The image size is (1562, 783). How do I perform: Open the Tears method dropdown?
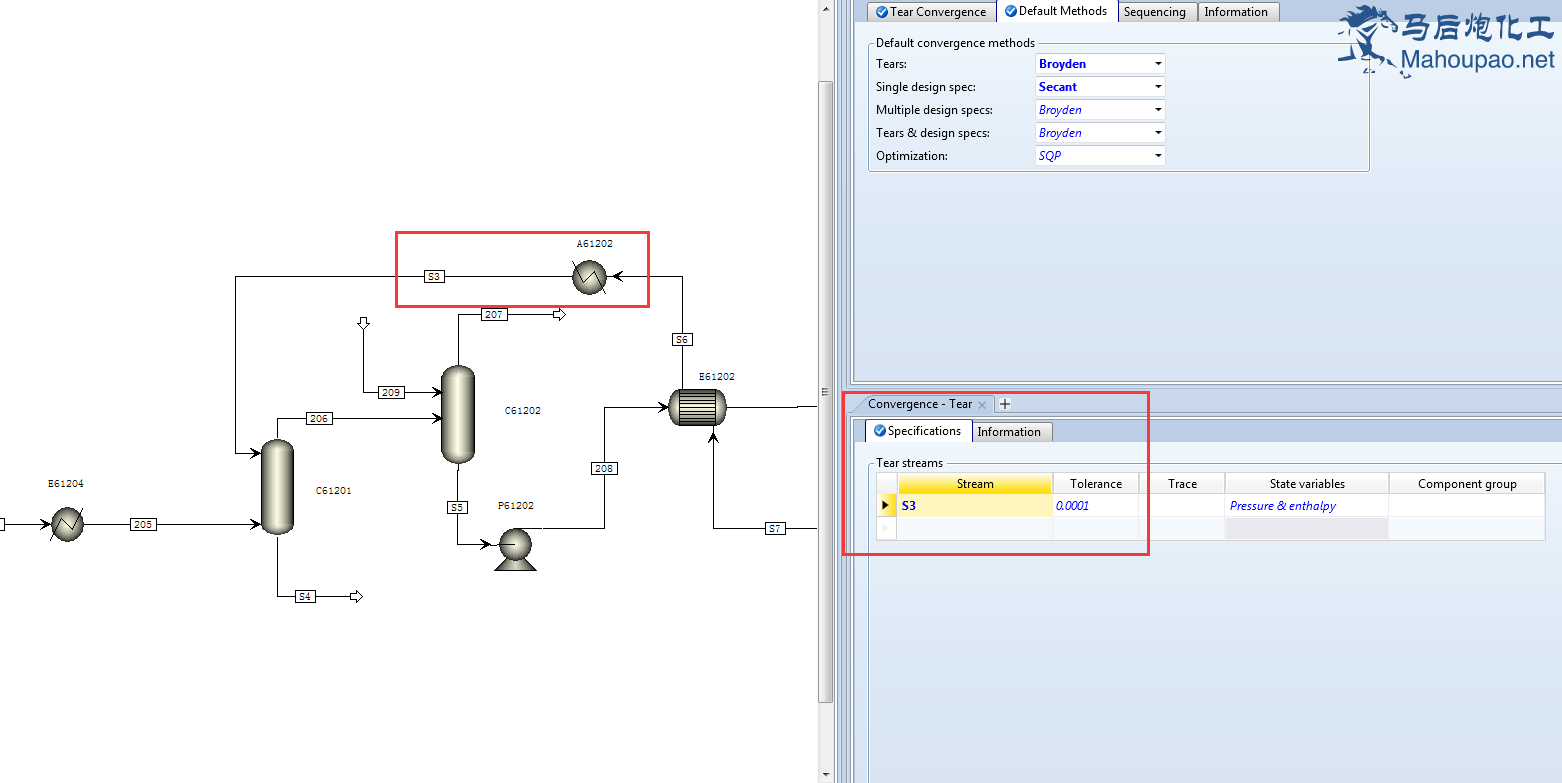(1158, 64)
